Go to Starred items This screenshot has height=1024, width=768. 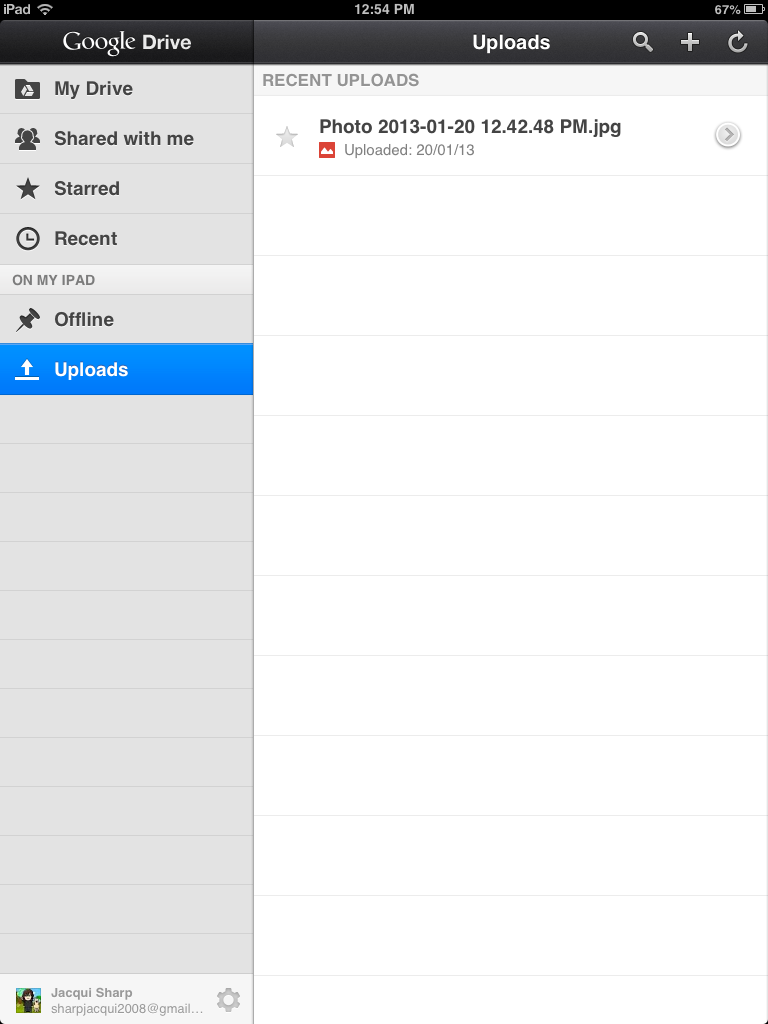(126, 188)
